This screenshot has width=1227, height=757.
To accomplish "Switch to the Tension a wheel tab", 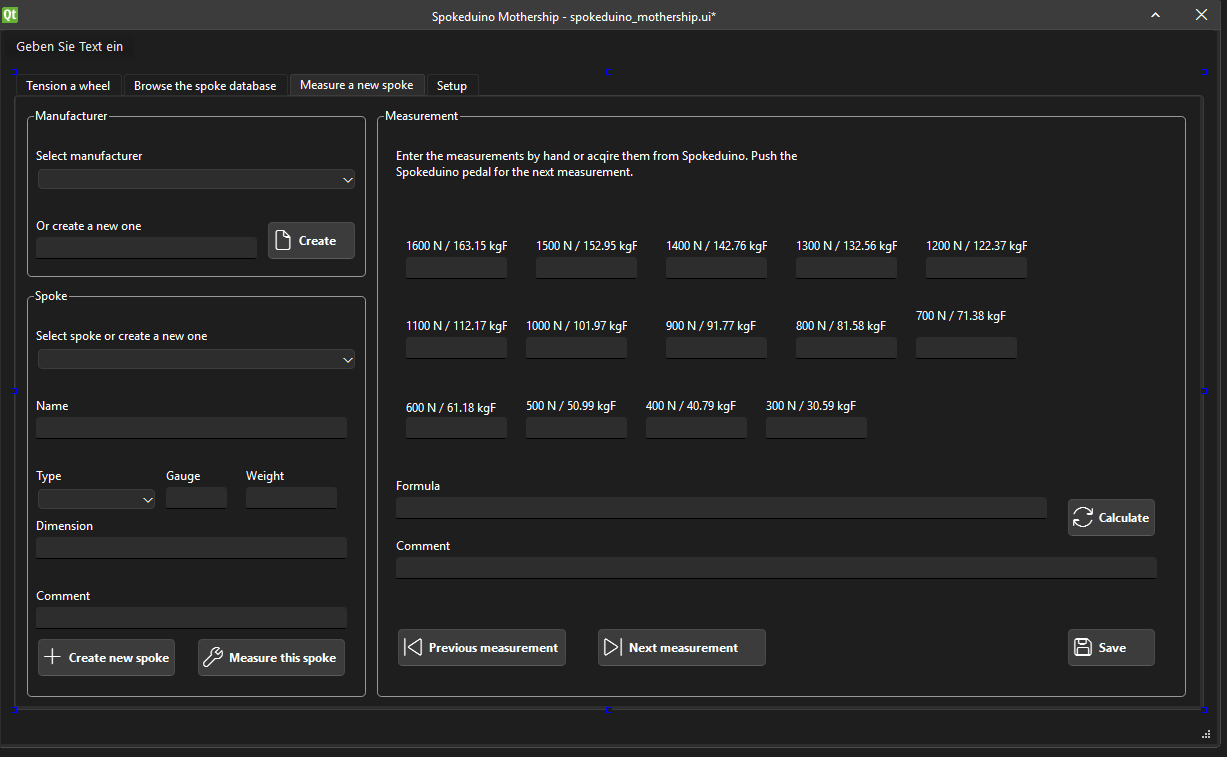I will click(68, 86).
